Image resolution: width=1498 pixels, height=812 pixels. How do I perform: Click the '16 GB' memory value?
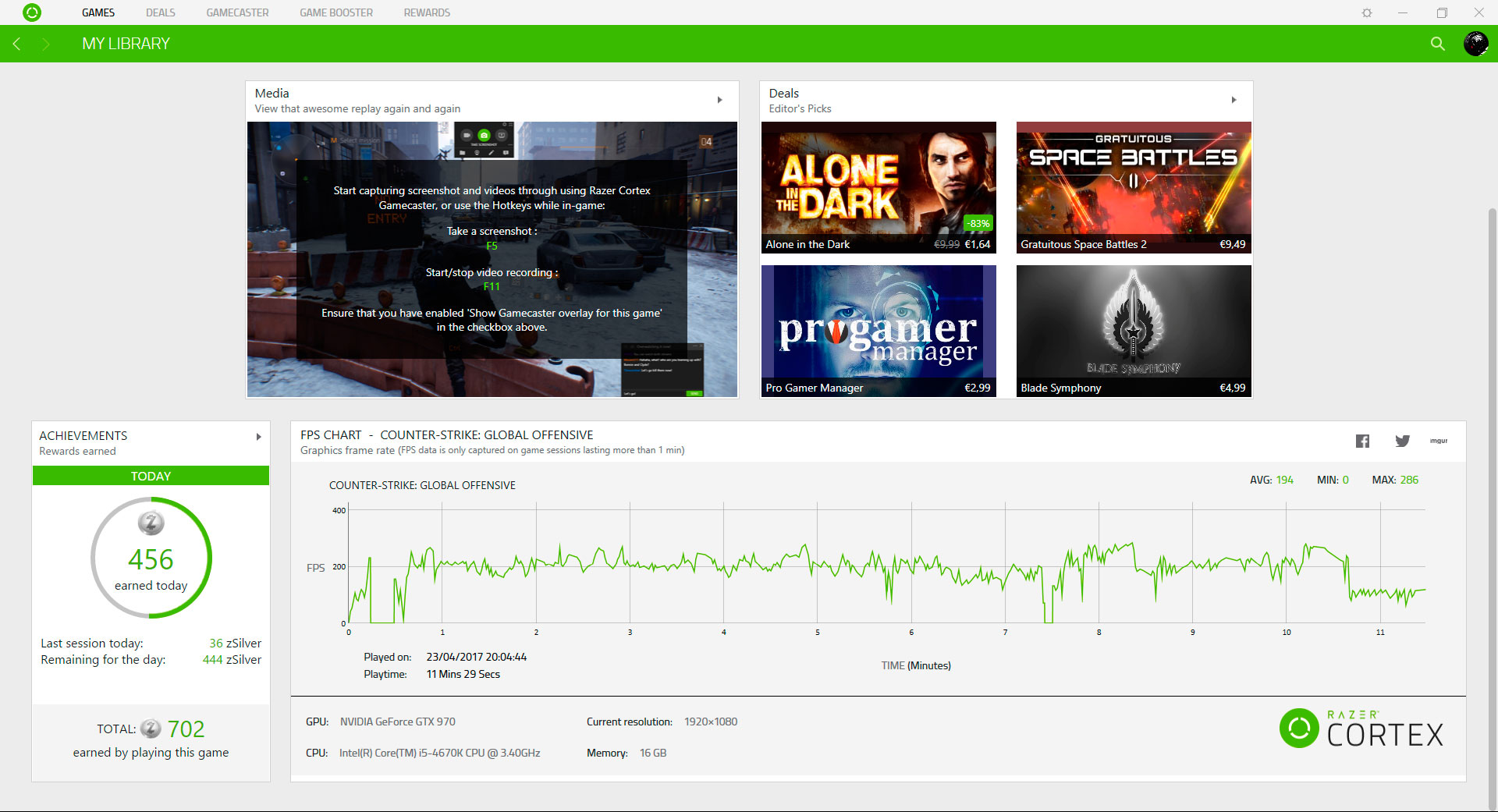pos(653,753)
